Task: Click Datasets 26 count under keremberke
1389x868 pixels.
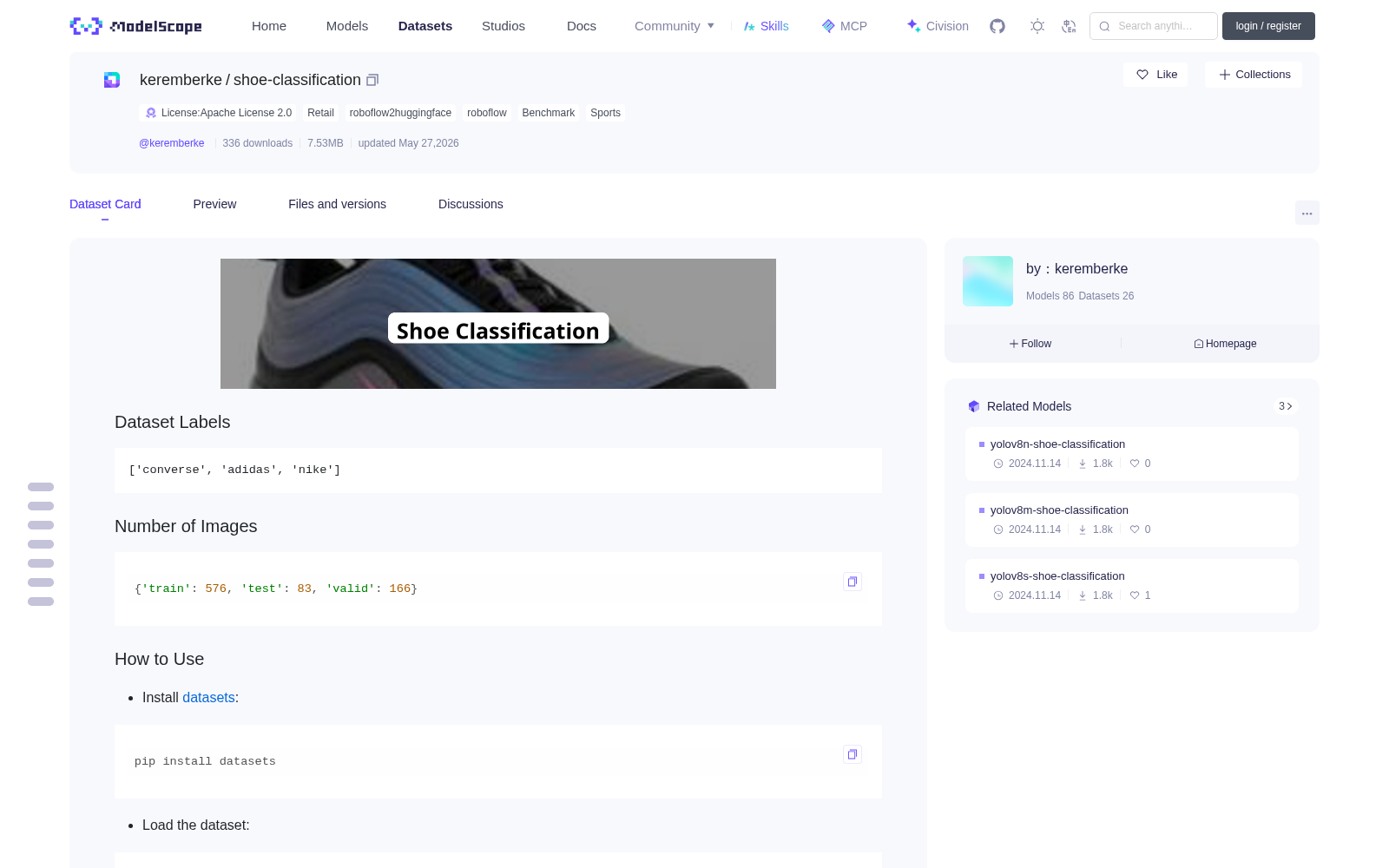Action: 1106,296
